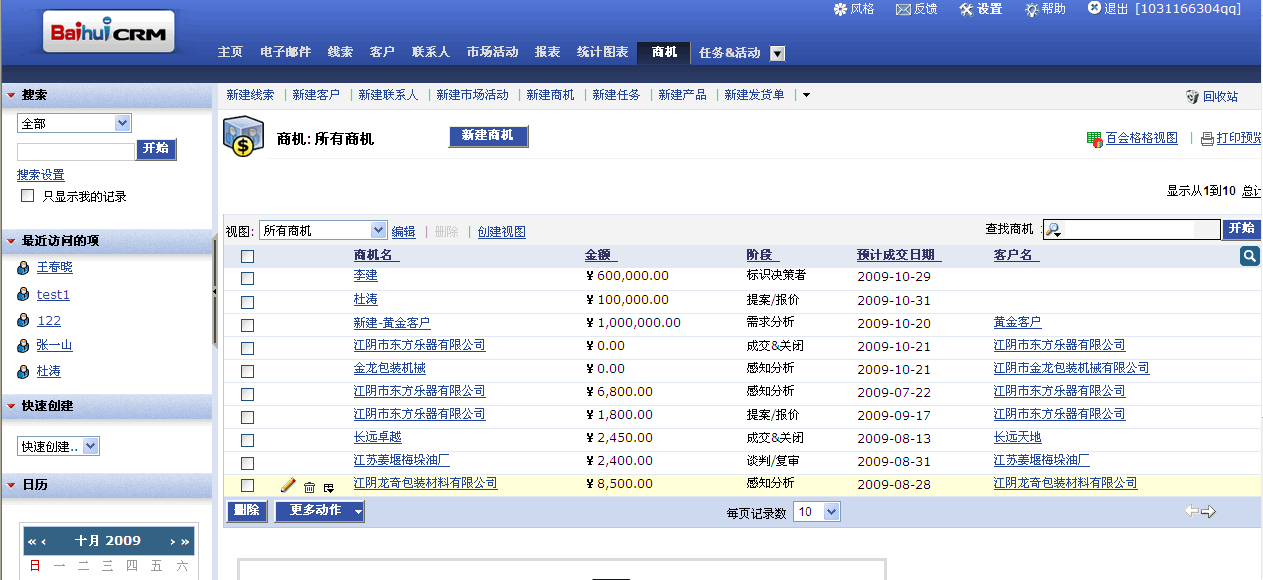Click the trash delete icon in highlighted row

309,487
